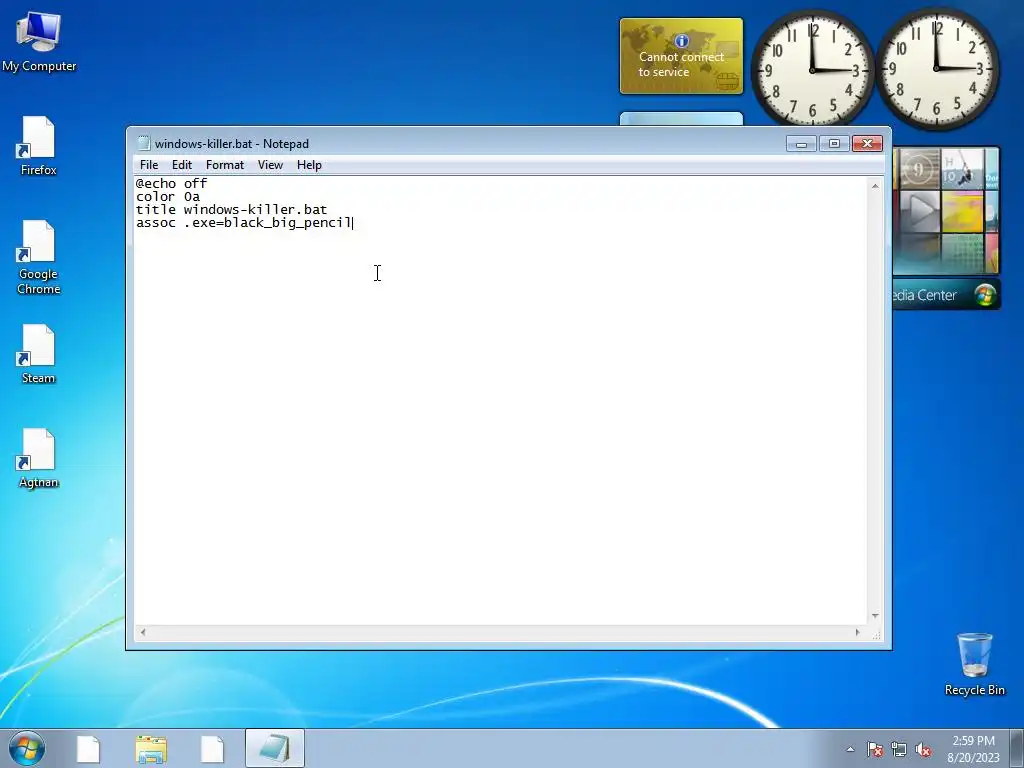Click the Show Desktop strip
1024x768 pixels.
(1017, 748)
